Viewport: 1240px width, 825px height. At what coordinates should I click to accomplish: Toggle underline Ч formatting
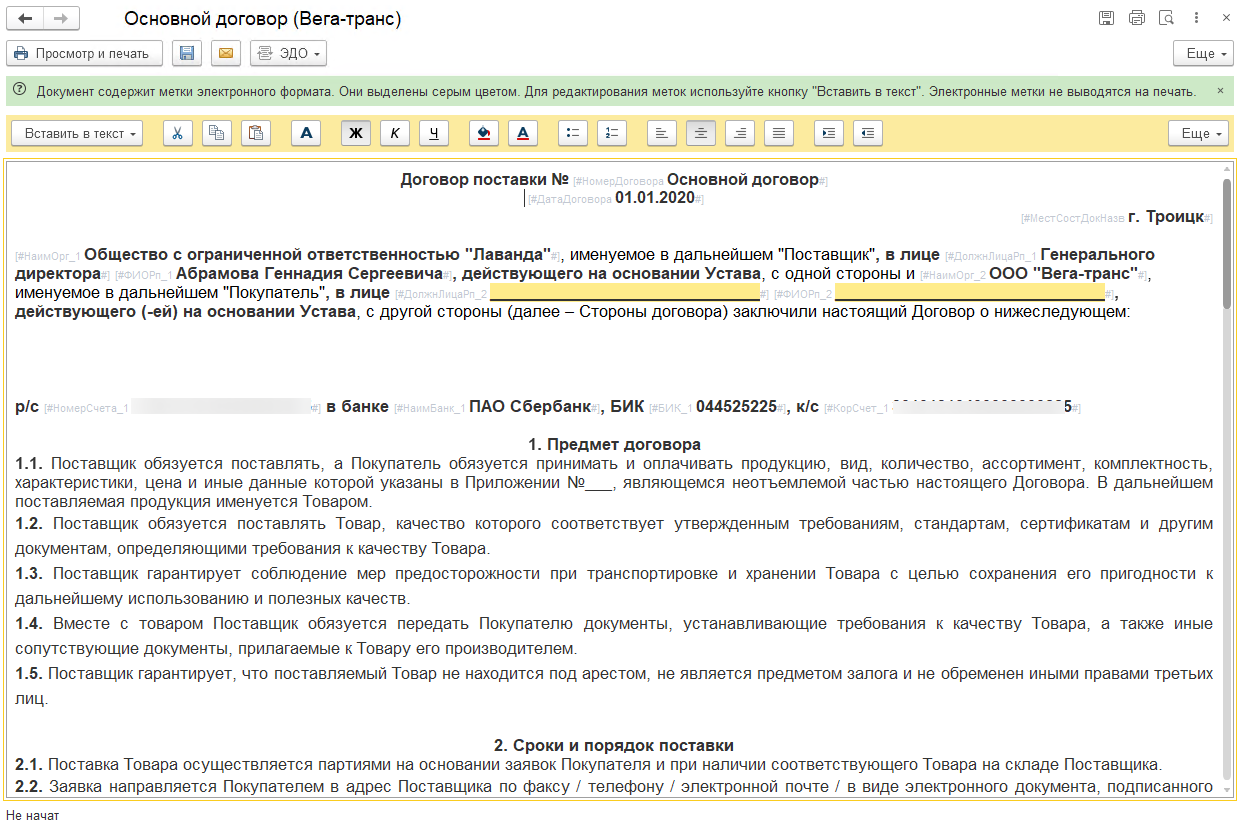[434, 133]
